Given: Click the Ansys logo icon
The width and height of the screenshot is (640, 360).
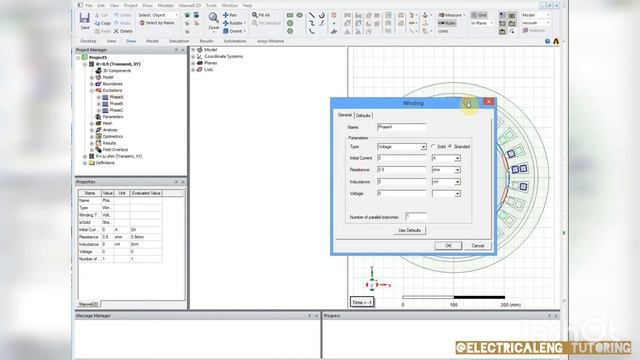Looking at the screenshot, I should (556, 41).
